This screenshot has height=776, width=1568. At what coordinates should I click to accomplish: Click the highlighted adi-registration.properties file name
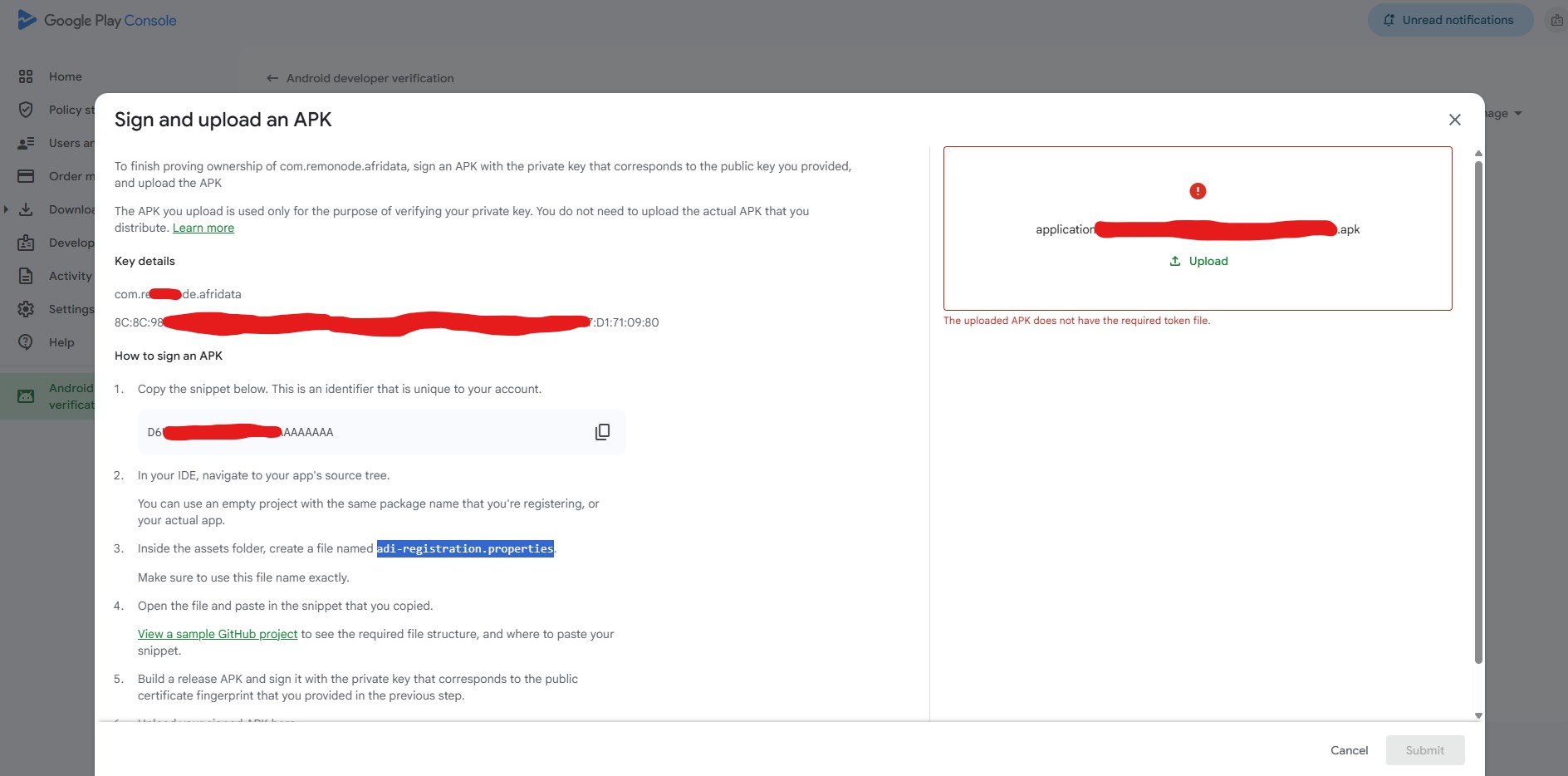pos(465,548)
